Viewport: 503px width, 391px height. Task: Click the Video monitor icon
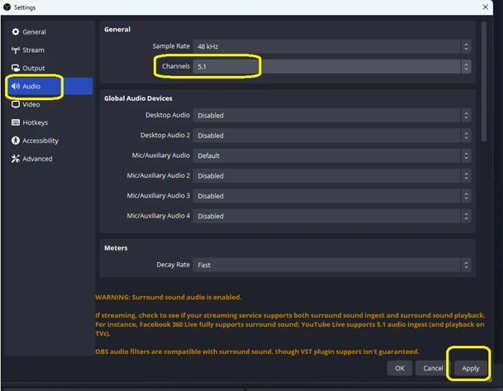15,104
